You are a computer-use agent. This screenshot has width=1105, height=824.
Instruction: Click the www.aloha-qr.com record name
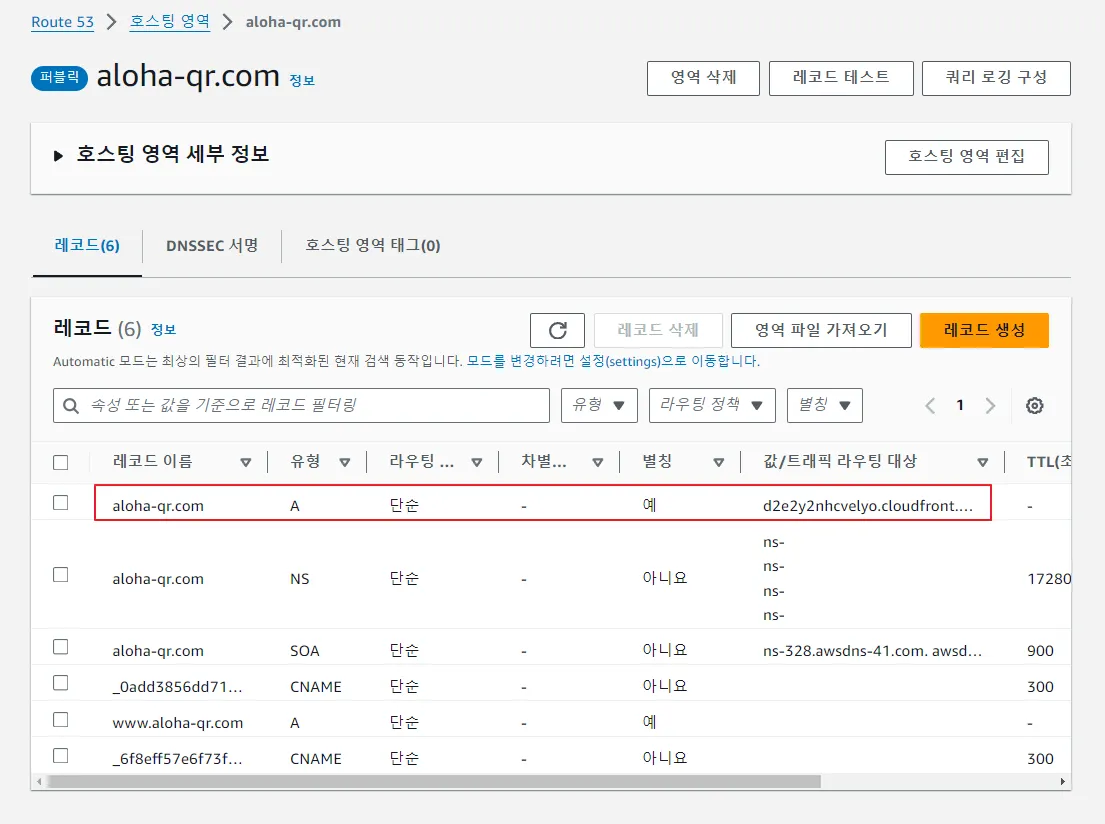pos(178,723)
